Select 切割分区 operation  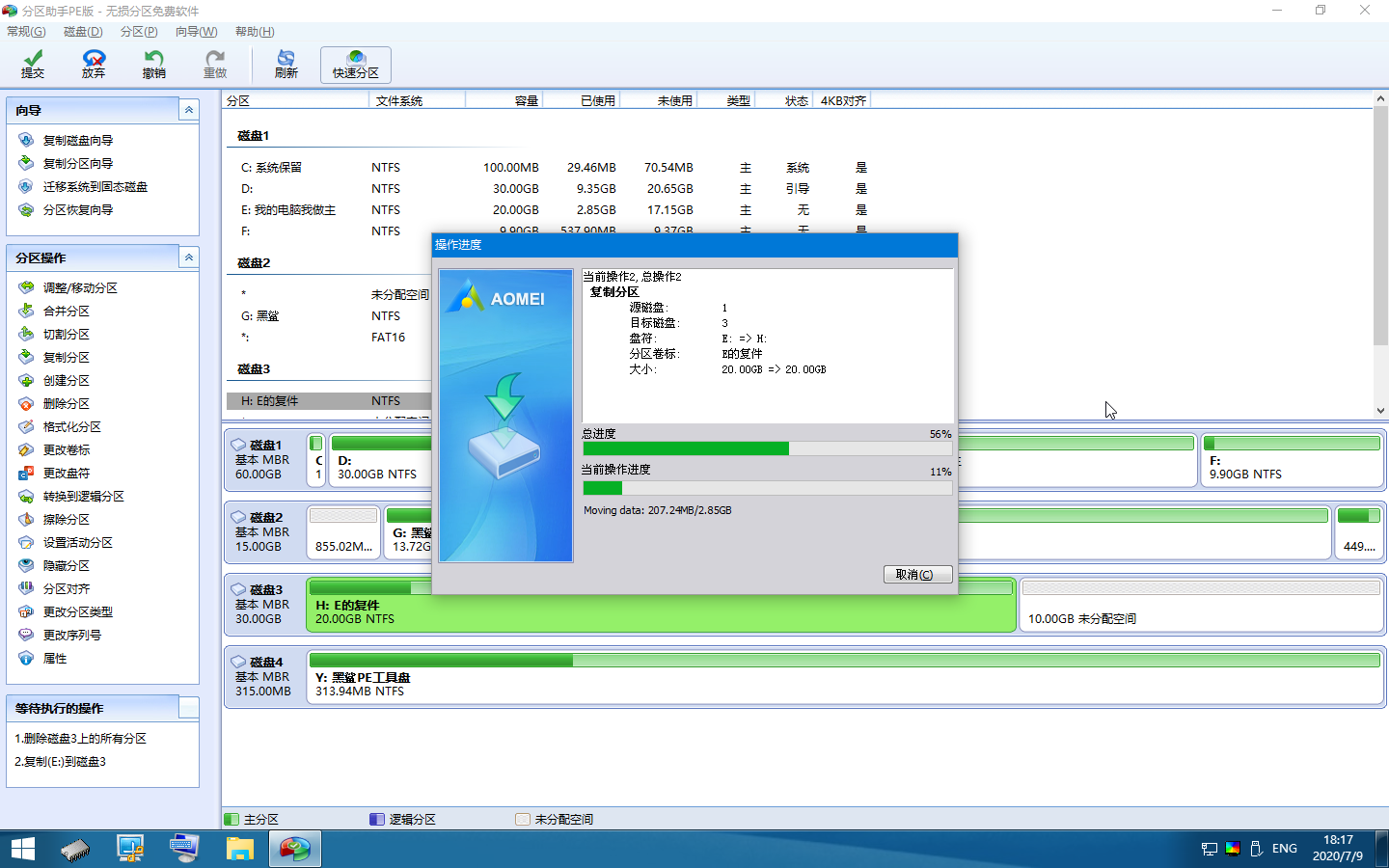[x=66, y=334]
